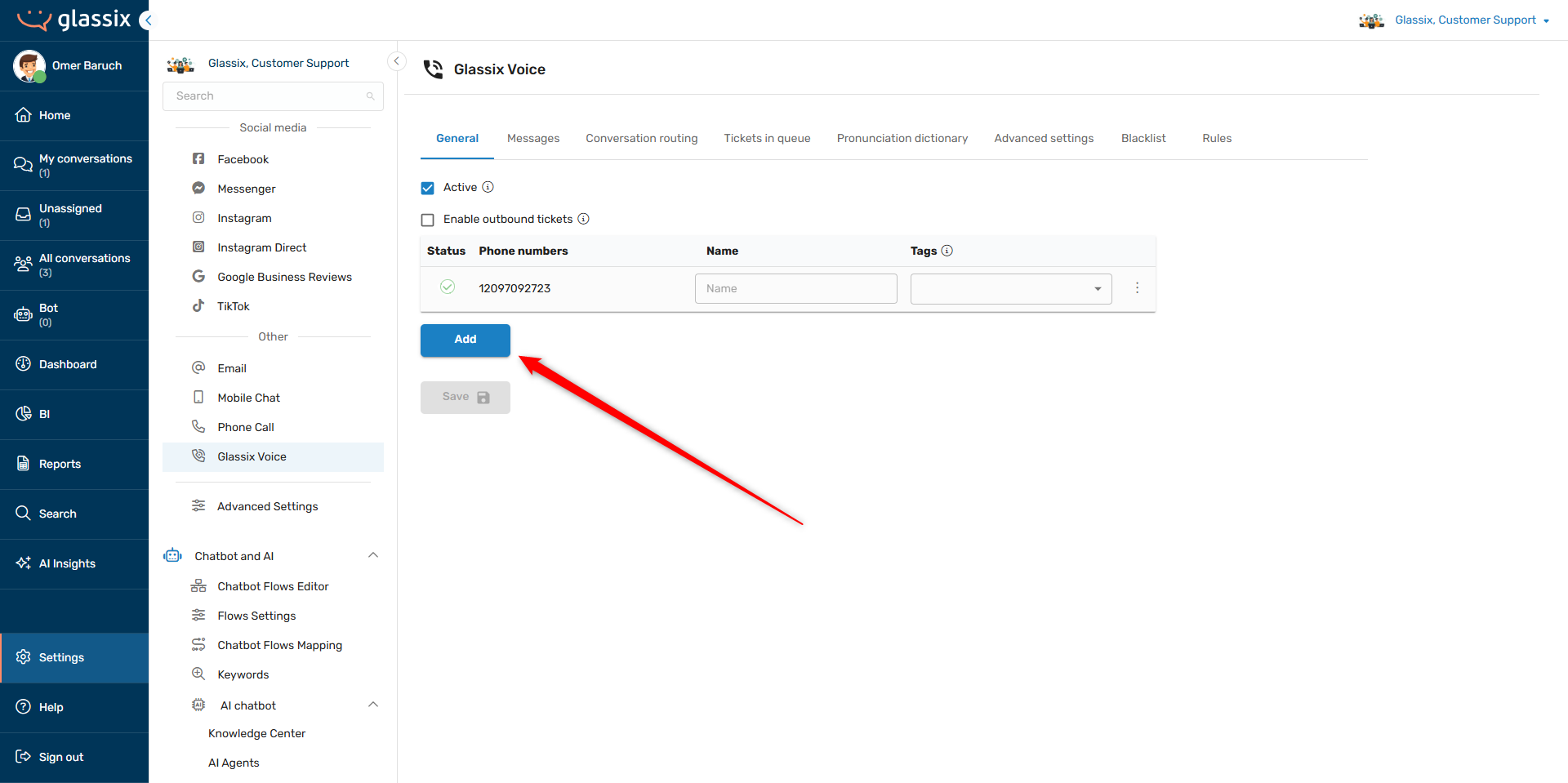The image size is (1568, 783).
Task: Check Enable outbound tickets checkbox
Action: (427, 220)
